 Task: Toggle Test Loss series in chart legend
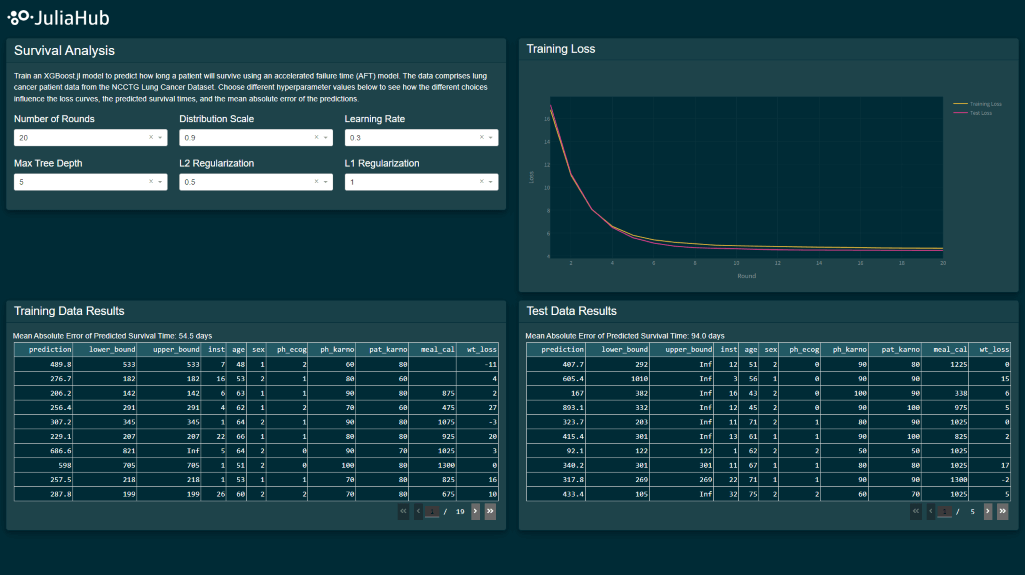point(977,113)
